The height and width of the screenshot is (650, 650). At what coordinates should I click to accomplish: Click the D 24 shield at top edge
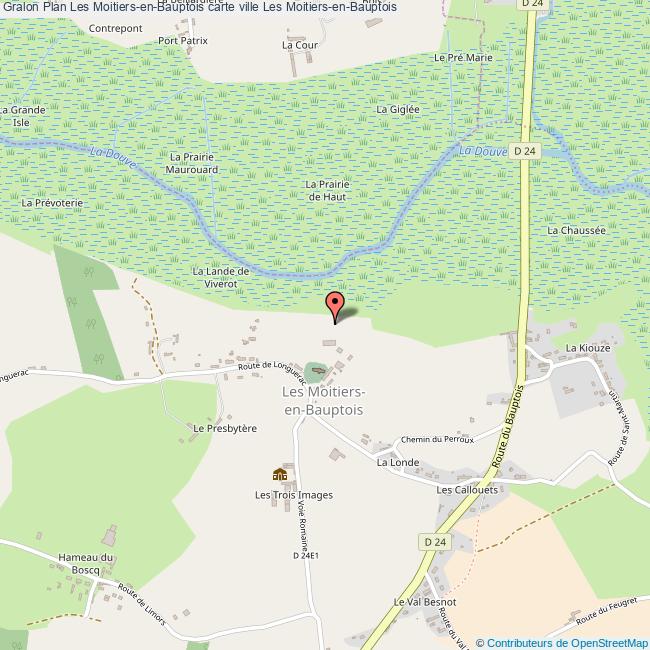point(533,4)
